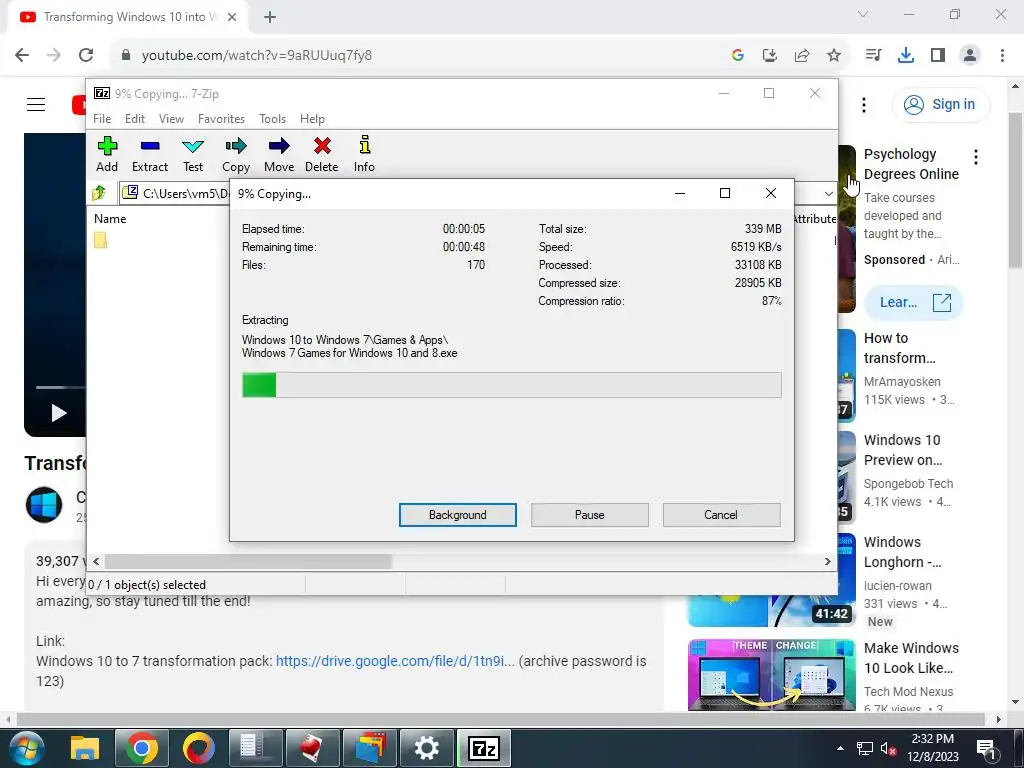The height and width of the screenshot is (768, 1024).
Task: Send the copy operation to Background
Action: 458,515
